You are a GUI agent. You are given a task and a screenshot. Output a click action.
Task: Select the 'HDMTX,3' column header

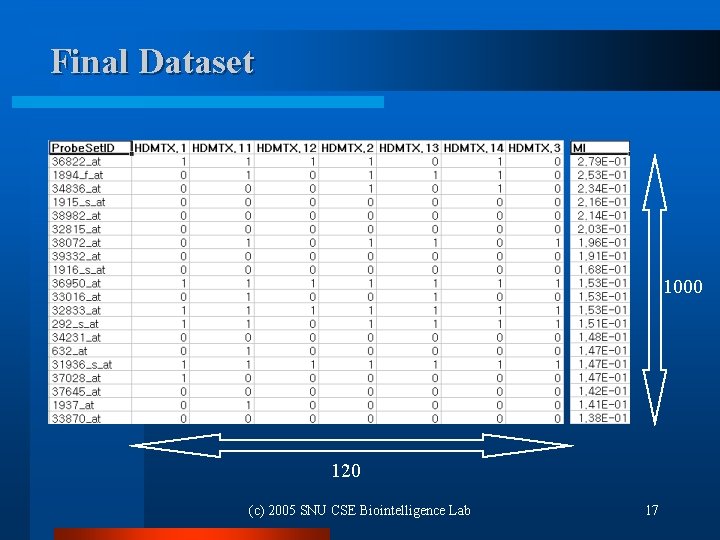535,148
